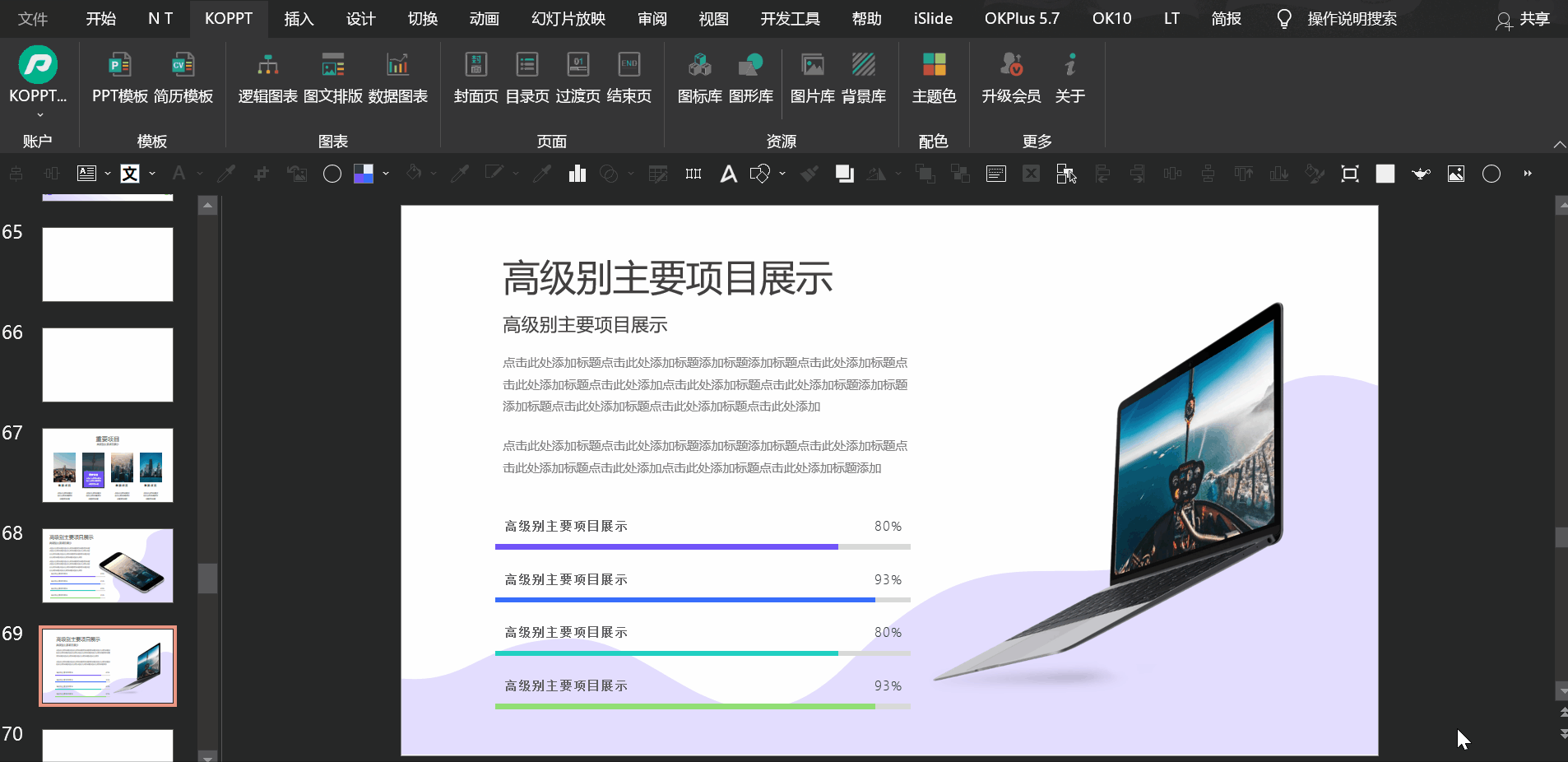
Task: Click the slide title 高级别主要项目展示
Action: pos(667,278)
